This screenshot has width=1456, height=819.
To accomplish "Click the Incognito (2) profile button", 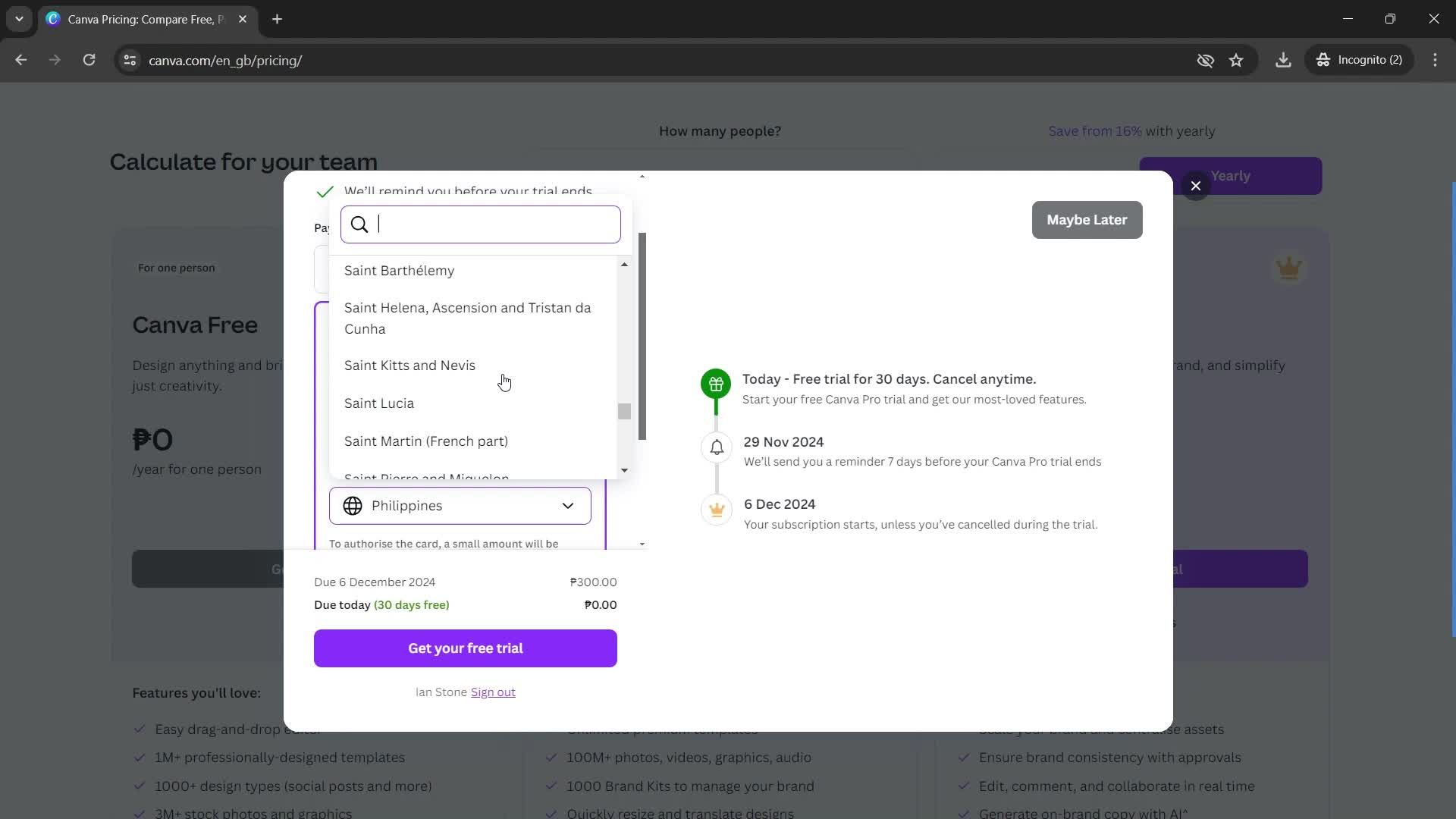I will (1360, 60).
